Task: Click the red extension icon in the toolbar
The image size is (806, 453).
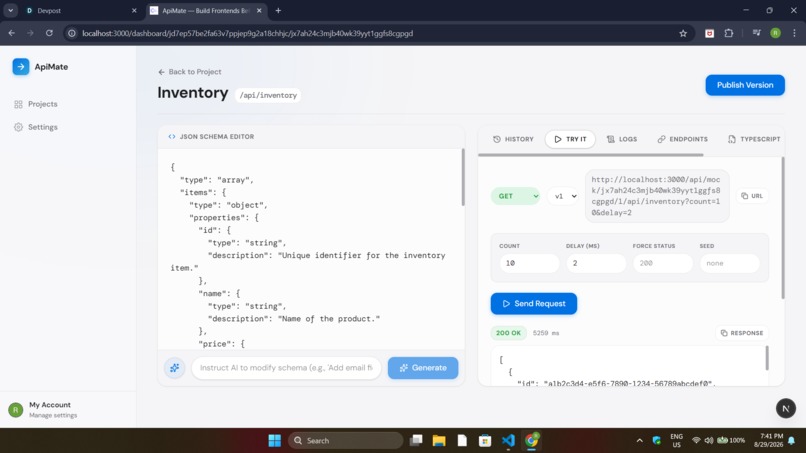Action: pyautogui.click(x=709, y=33)
